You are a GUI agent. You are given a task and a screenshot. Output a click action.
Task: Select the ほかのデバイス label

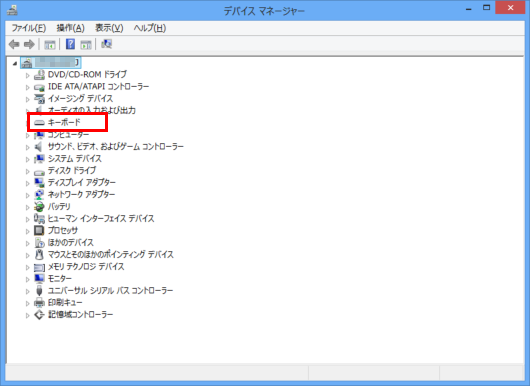click(71, 243)
